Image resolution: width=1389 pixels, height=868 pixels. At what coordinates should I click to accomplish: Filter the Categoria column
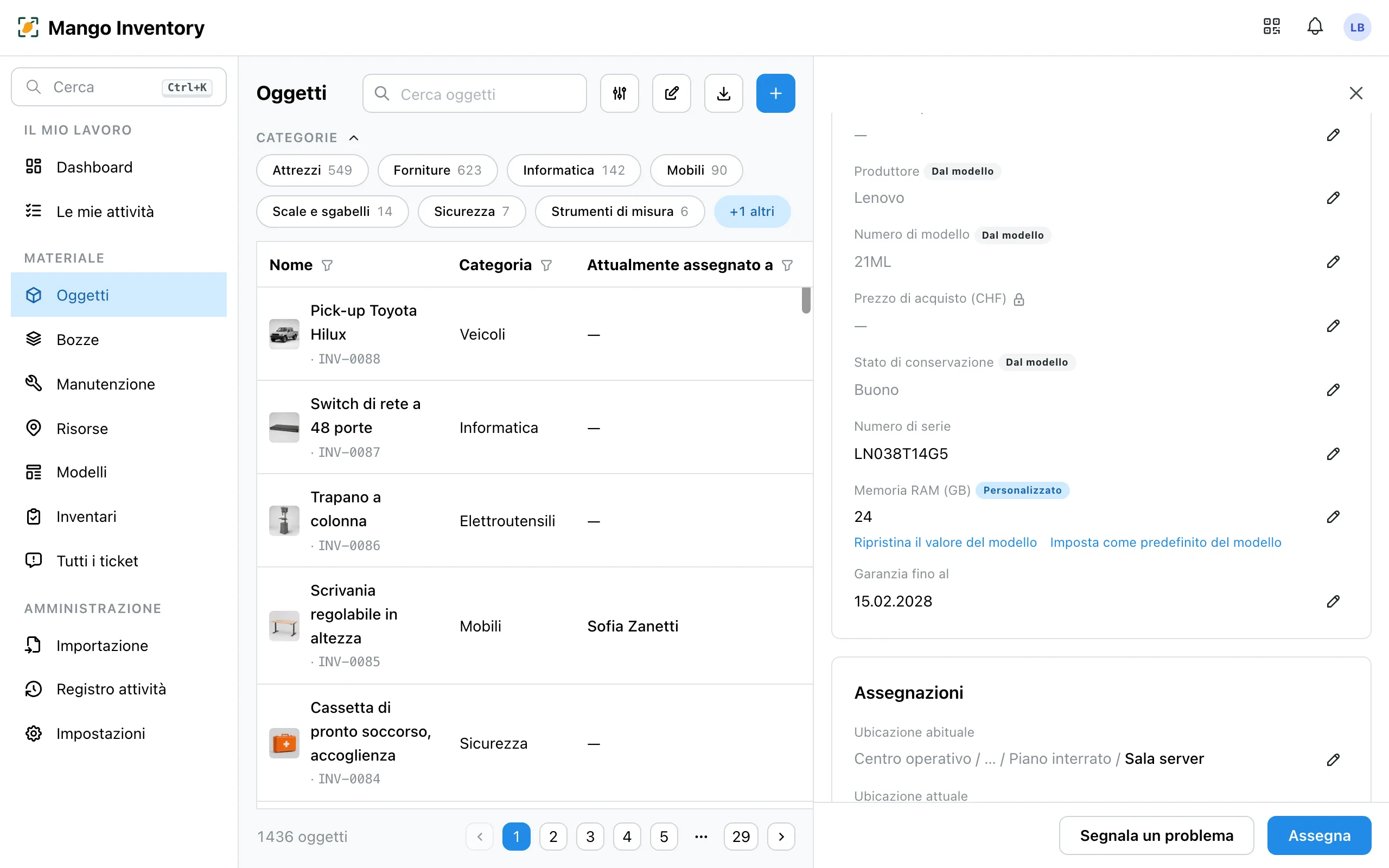[x=546, y=265]
